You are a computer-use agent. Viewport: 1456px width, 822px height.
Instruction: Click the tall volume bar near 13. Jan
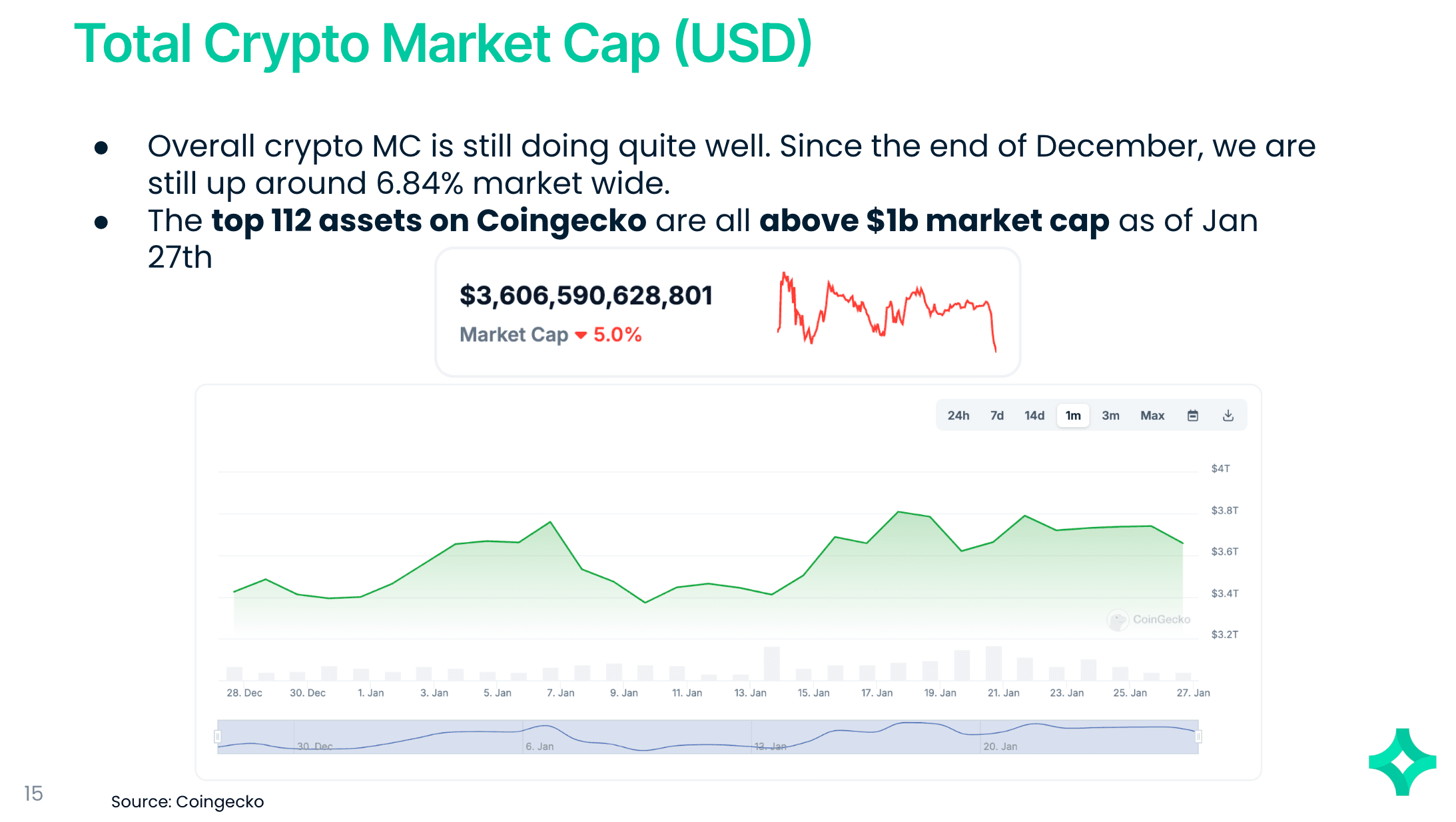coord(771,663)
